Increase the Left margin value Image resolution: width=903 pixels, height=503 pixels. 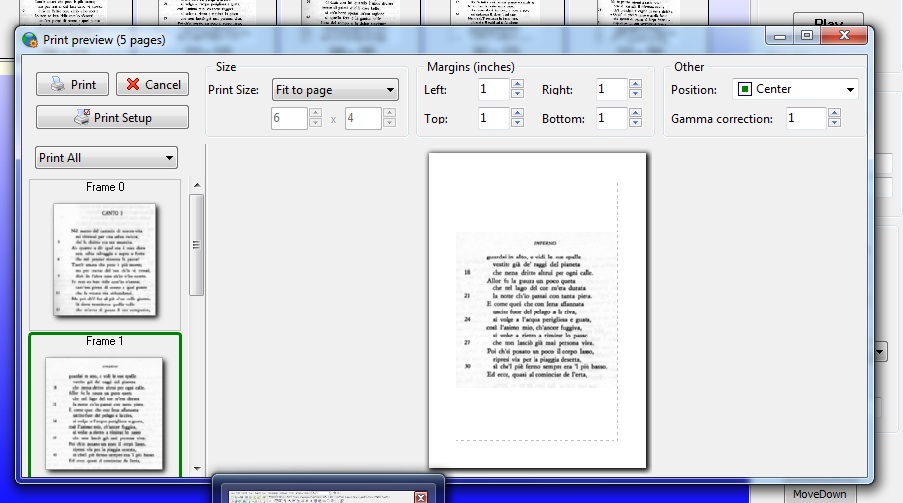click(517, 84)
